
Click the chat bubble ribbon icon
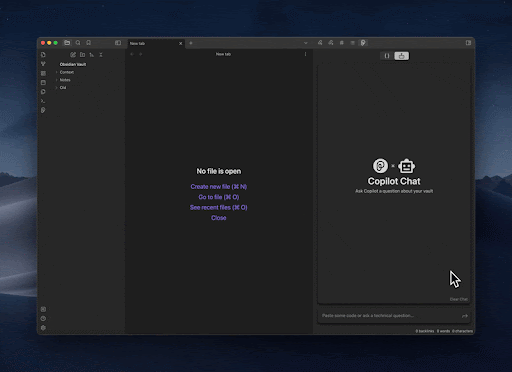(43, 92)
